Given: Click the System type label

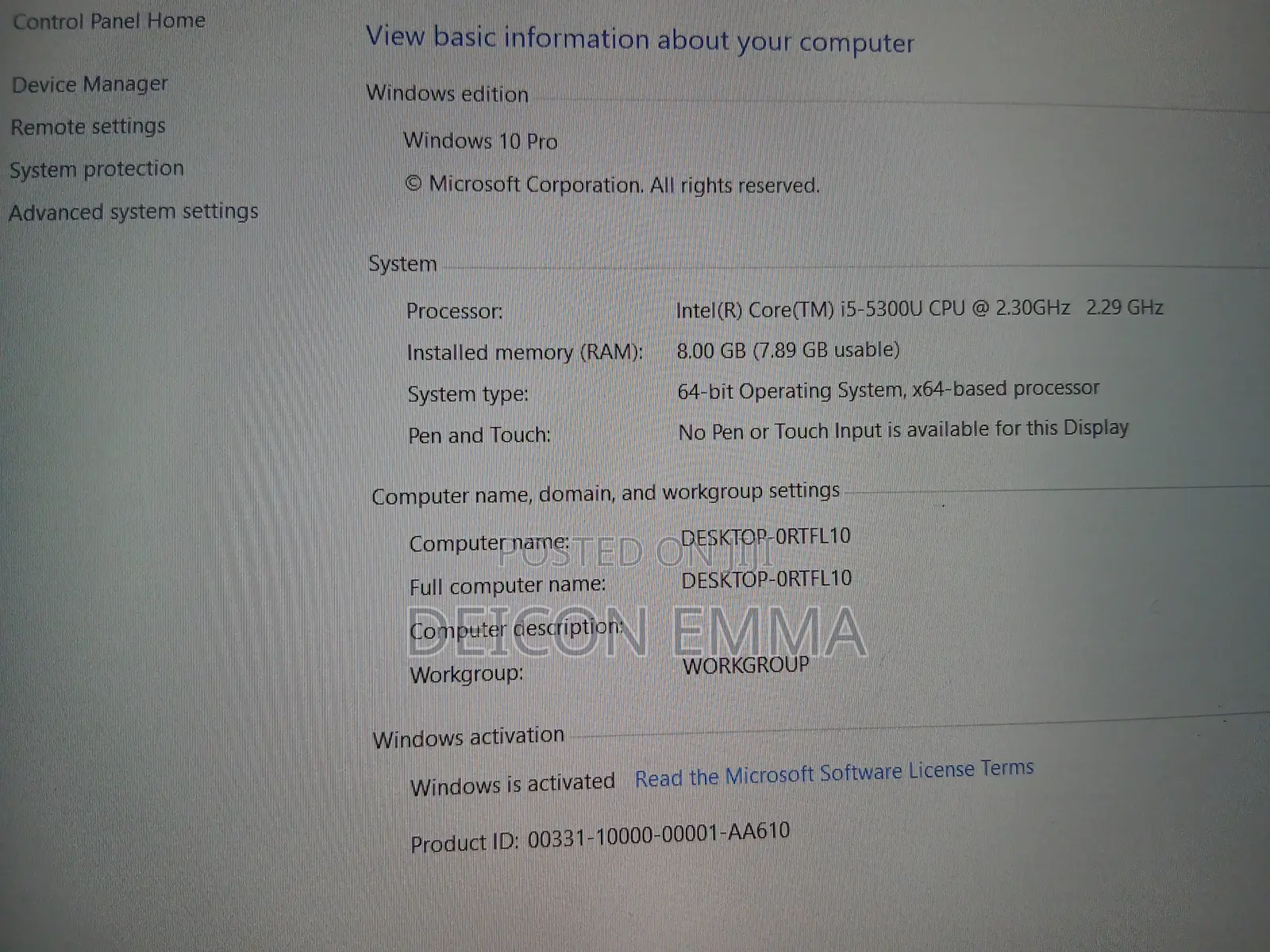Looking at the screenshot, I should click(x=468, y=394).
